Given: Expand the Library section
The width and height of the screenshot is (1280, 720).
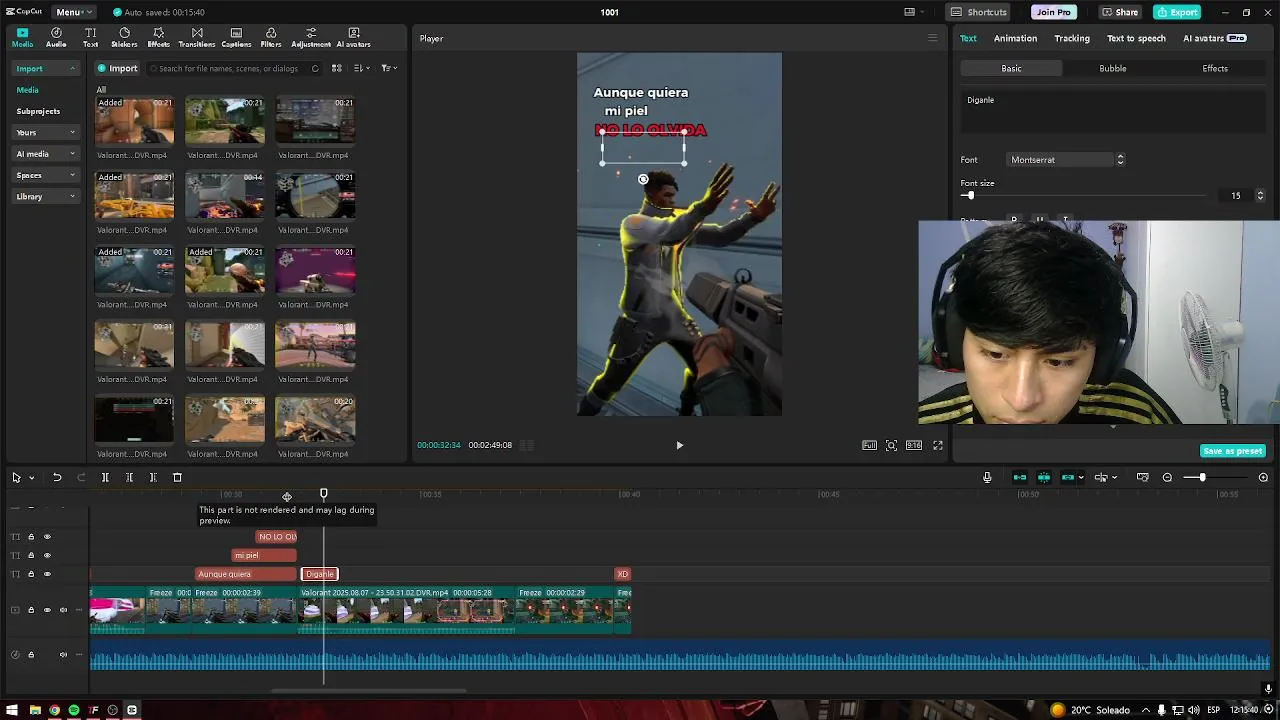Looking at the screenshot, I should (x=46, y=196).
